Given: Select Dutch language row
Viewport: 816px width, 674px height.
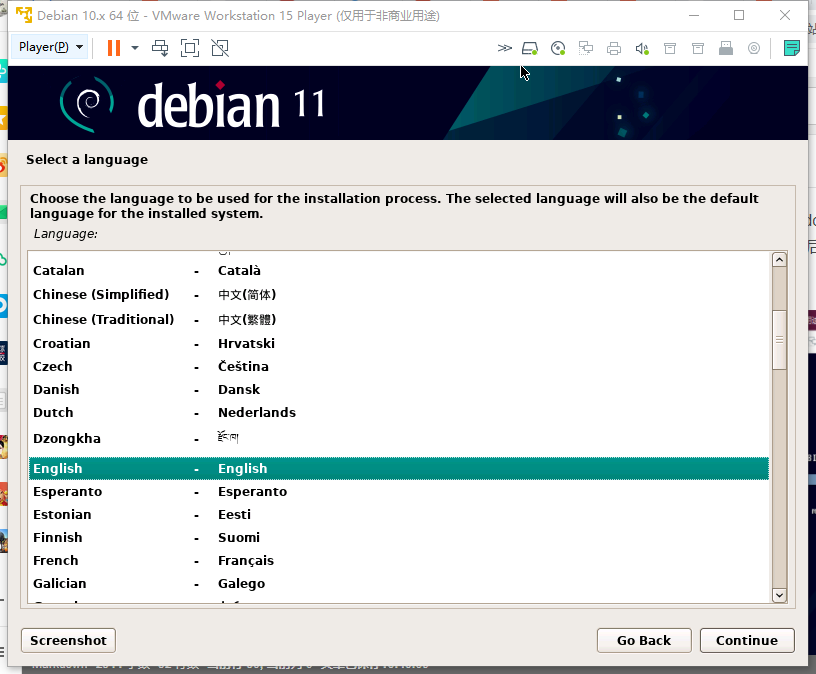Looking at the screenshot, I should (x=399, y=412).
